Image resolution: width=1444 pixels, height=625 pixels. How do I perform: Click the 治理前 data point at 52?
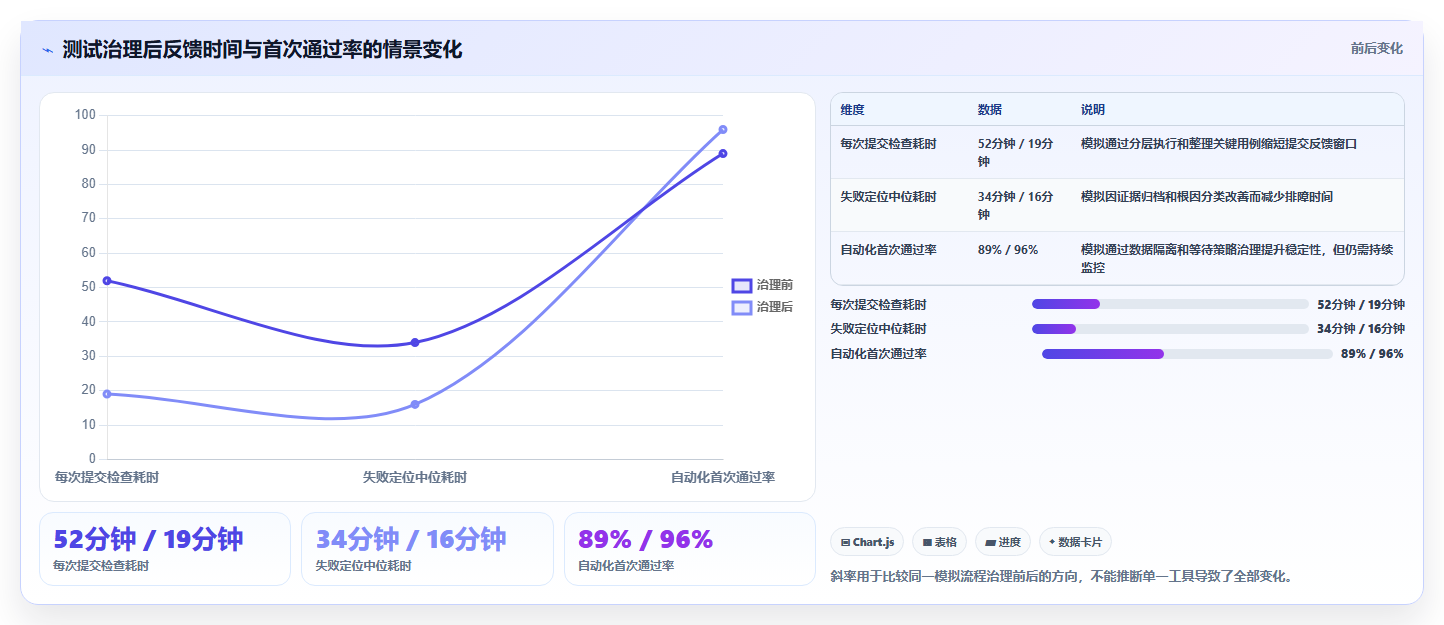pos(107,281)
